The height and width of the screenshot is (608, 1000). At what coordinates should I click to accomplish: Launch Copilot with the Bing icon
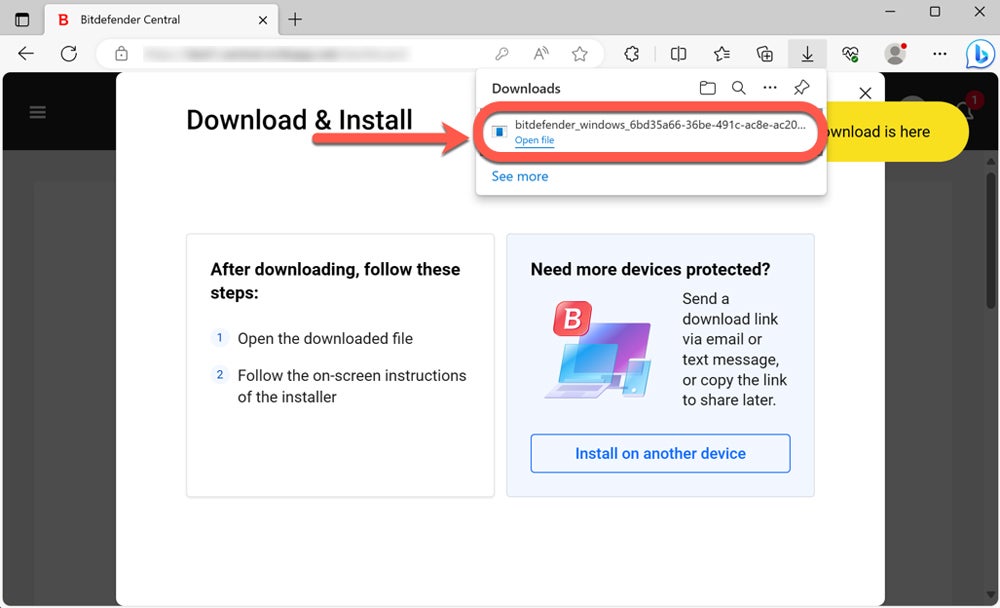tap(979, 54)
